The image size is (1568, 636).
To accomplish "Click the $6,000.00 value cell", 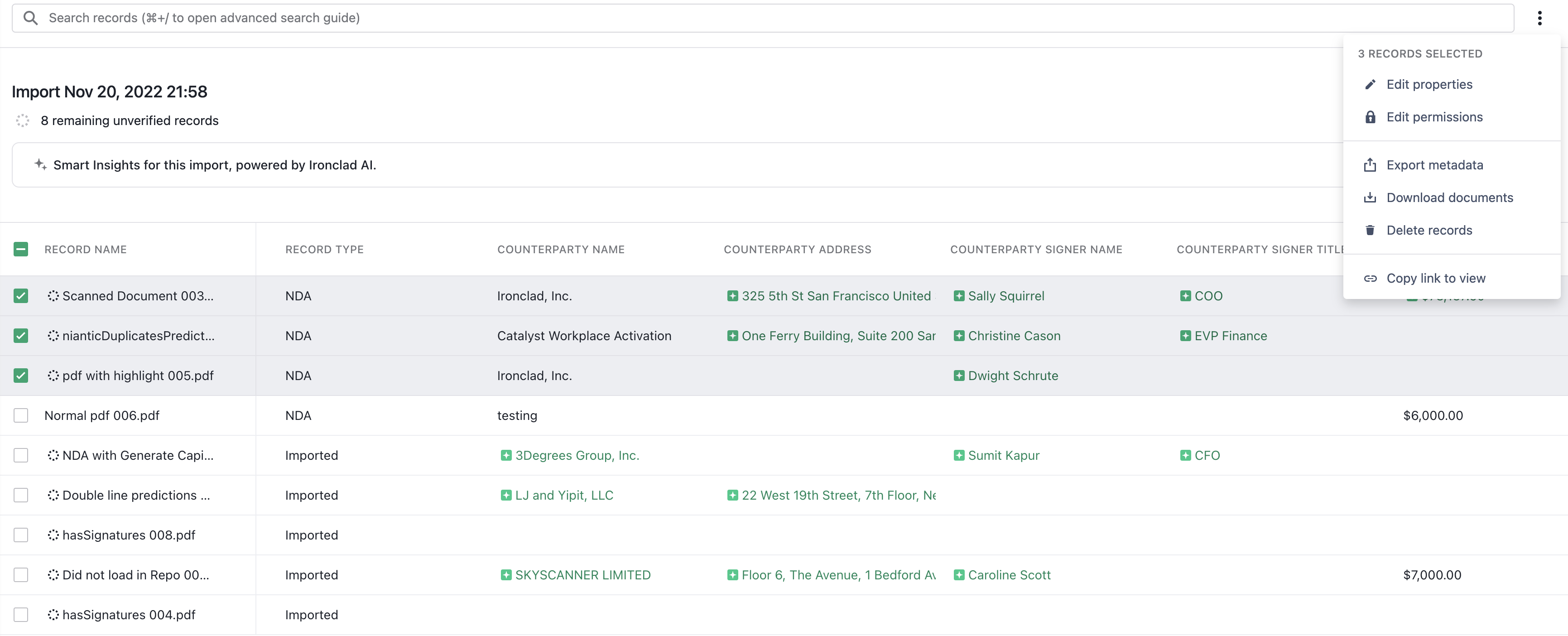I will (1433, 415).
